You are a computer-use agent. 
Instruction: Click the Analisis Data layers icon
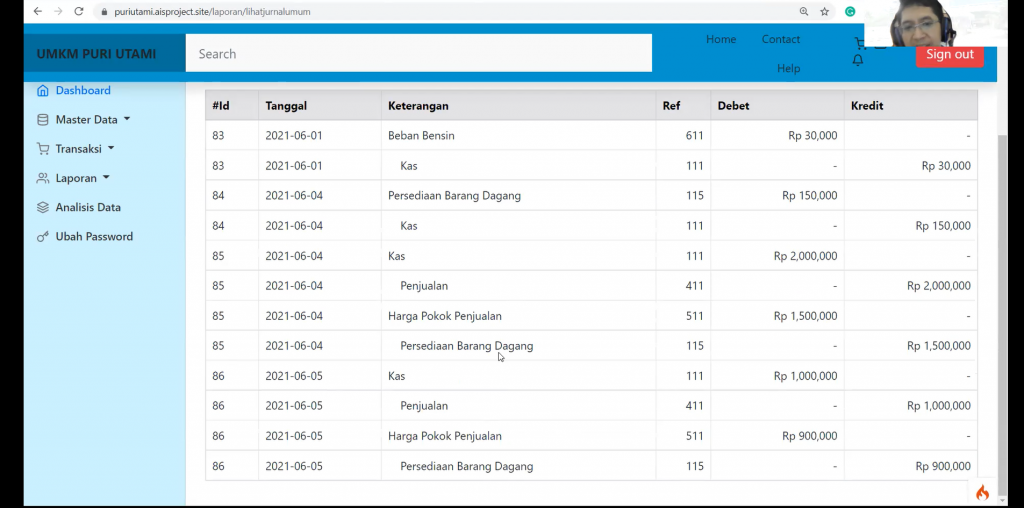click(x=42, y=207)
